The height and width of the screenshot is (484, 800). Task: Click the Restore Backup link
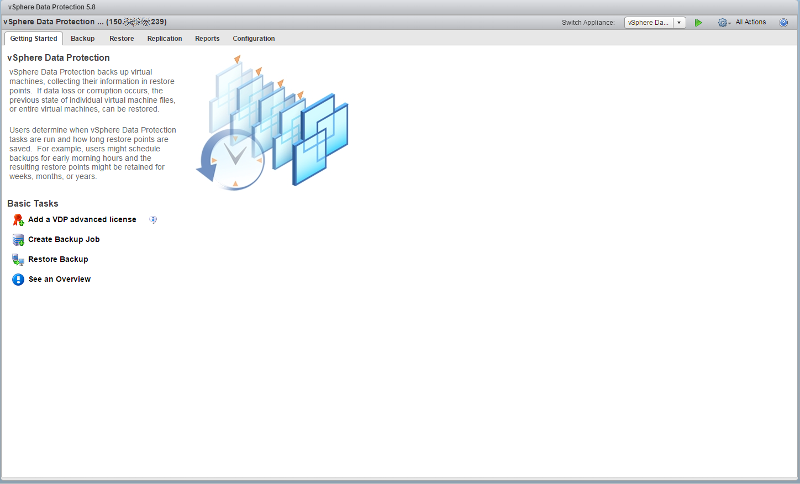click(x=58, y=259)
